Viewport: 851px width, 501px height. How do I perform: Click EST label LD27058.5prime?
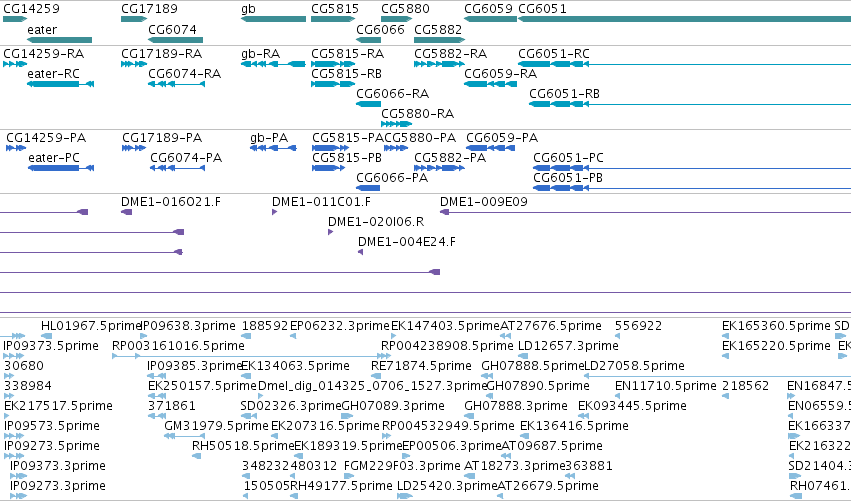click(634, 366)
